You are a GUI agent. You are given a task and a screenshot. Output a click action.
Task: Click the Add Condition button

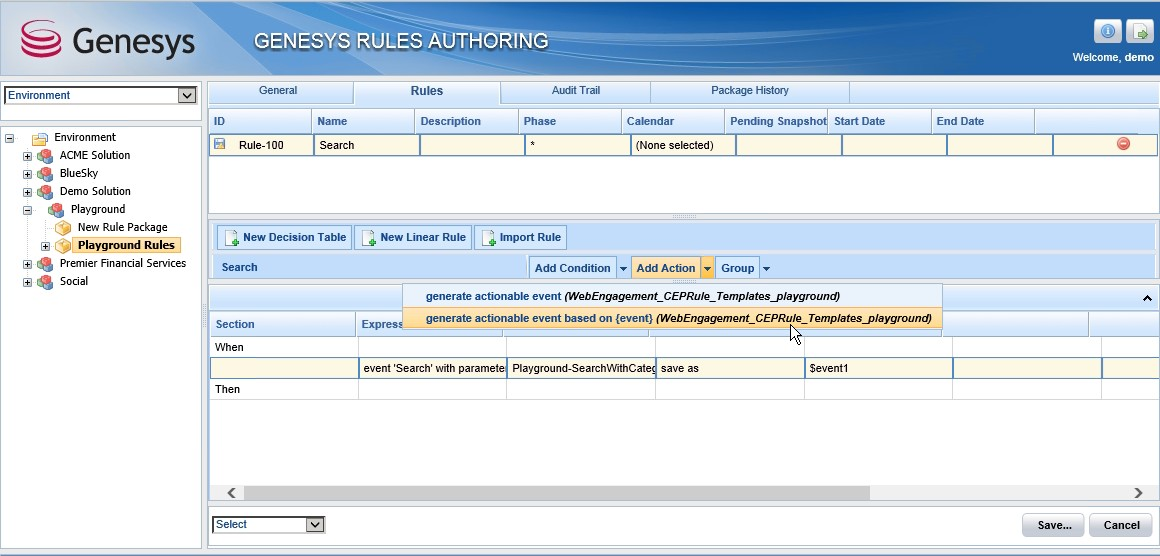(573, 268)
